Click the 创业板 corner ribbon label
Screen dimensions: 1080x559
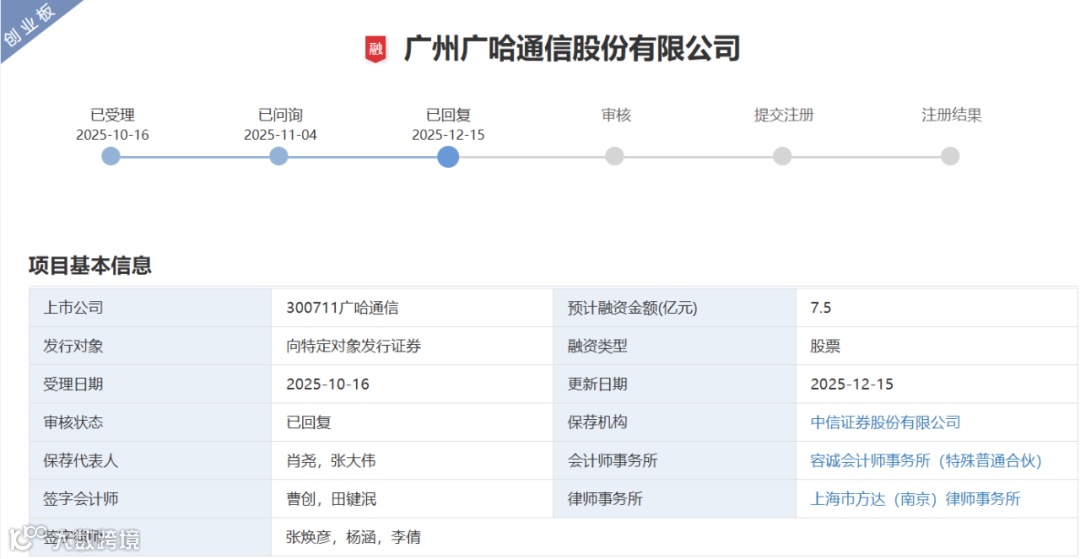(x=29, y=26)
